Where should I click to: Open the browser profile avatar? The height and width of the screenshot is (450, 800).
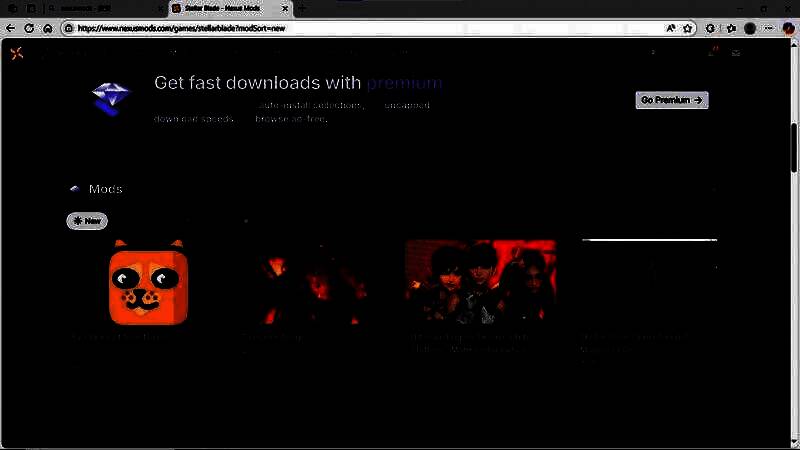[750, 28]
